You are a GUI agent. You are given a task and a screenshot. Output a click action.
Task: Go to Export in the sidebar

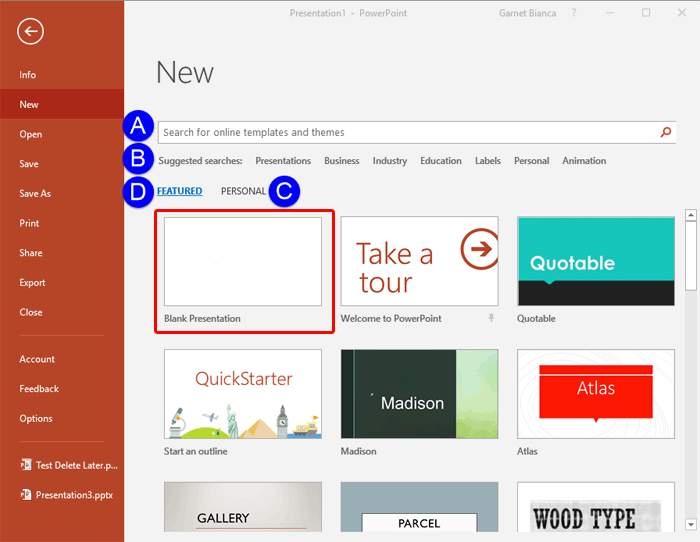coord(31,283)
